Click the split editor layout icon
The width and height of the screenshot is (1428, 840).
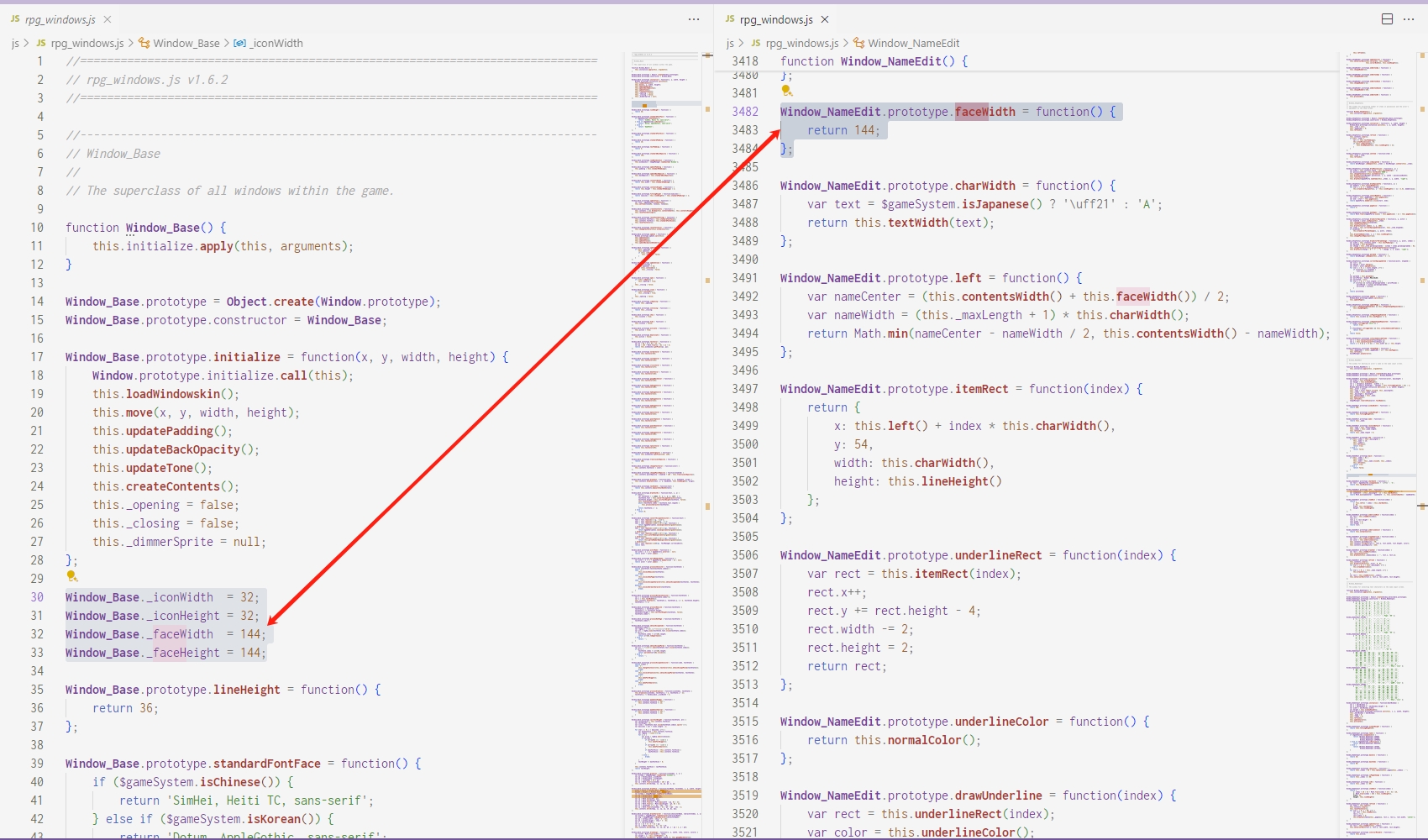click(1387, 19)
